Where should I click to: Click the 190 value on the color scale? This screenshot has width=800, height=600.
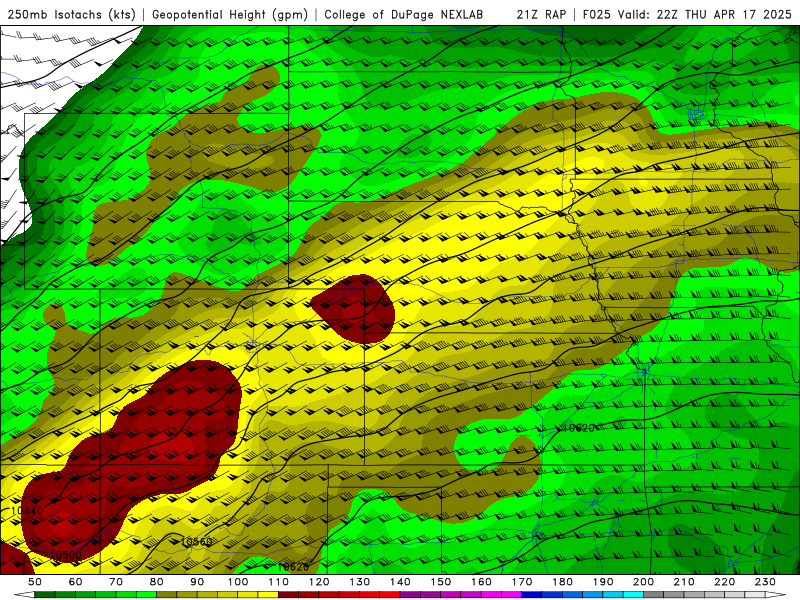[x=603, y=582]
